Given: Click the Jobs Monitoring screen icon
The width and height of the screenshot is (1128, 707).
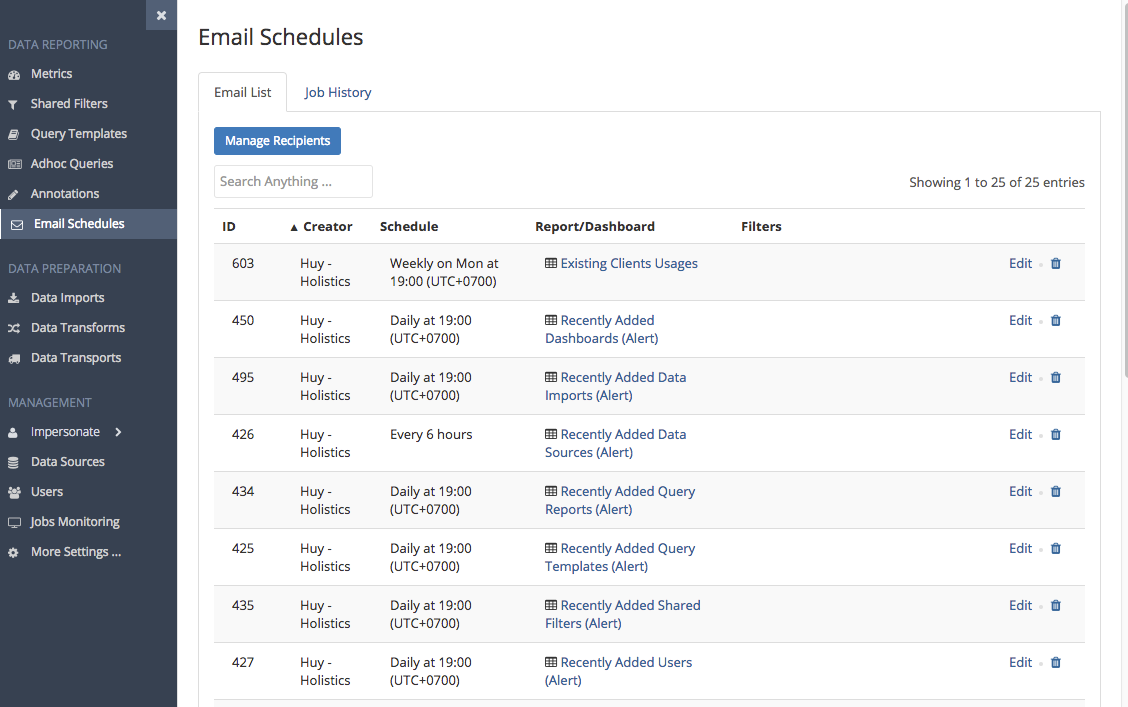Looking at the screenshot, I should click(x=14, y=521).
